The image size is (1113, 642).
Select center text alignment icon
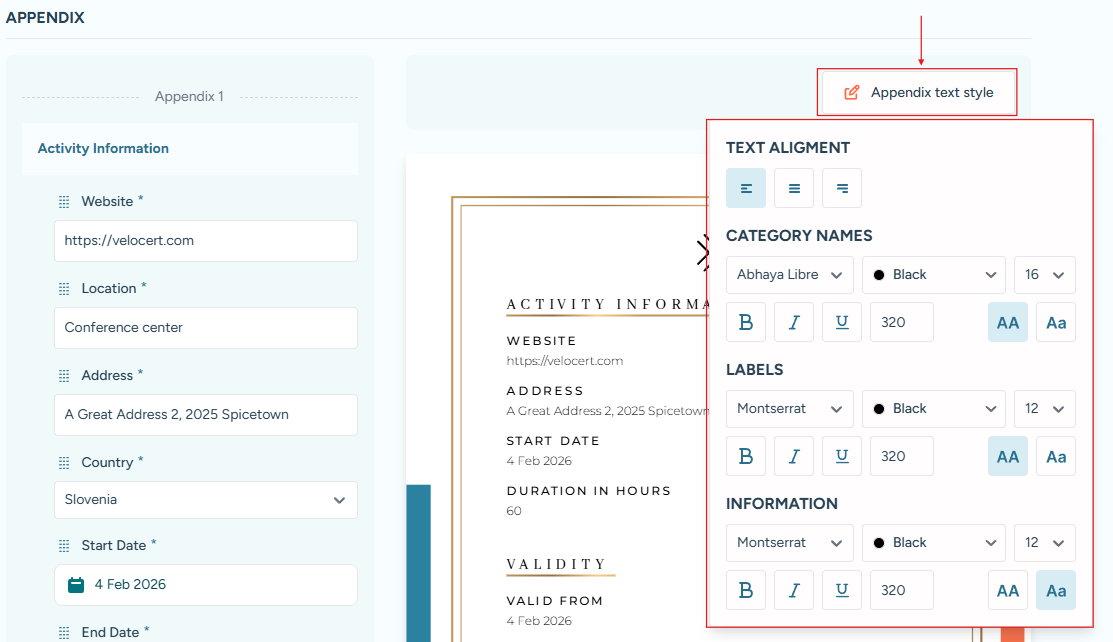(x=794, y=188)
